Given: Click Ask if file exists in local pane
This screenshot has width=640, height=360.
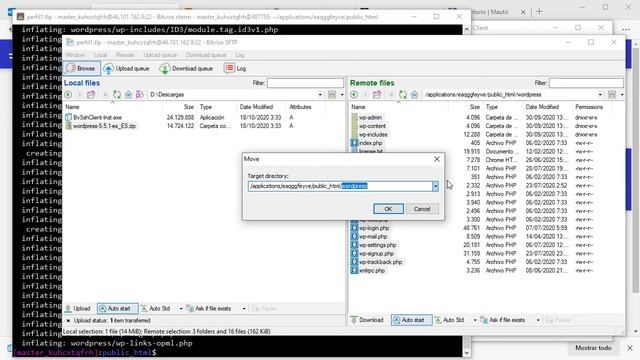Looking at the screenshot, I should click(209, 309).
